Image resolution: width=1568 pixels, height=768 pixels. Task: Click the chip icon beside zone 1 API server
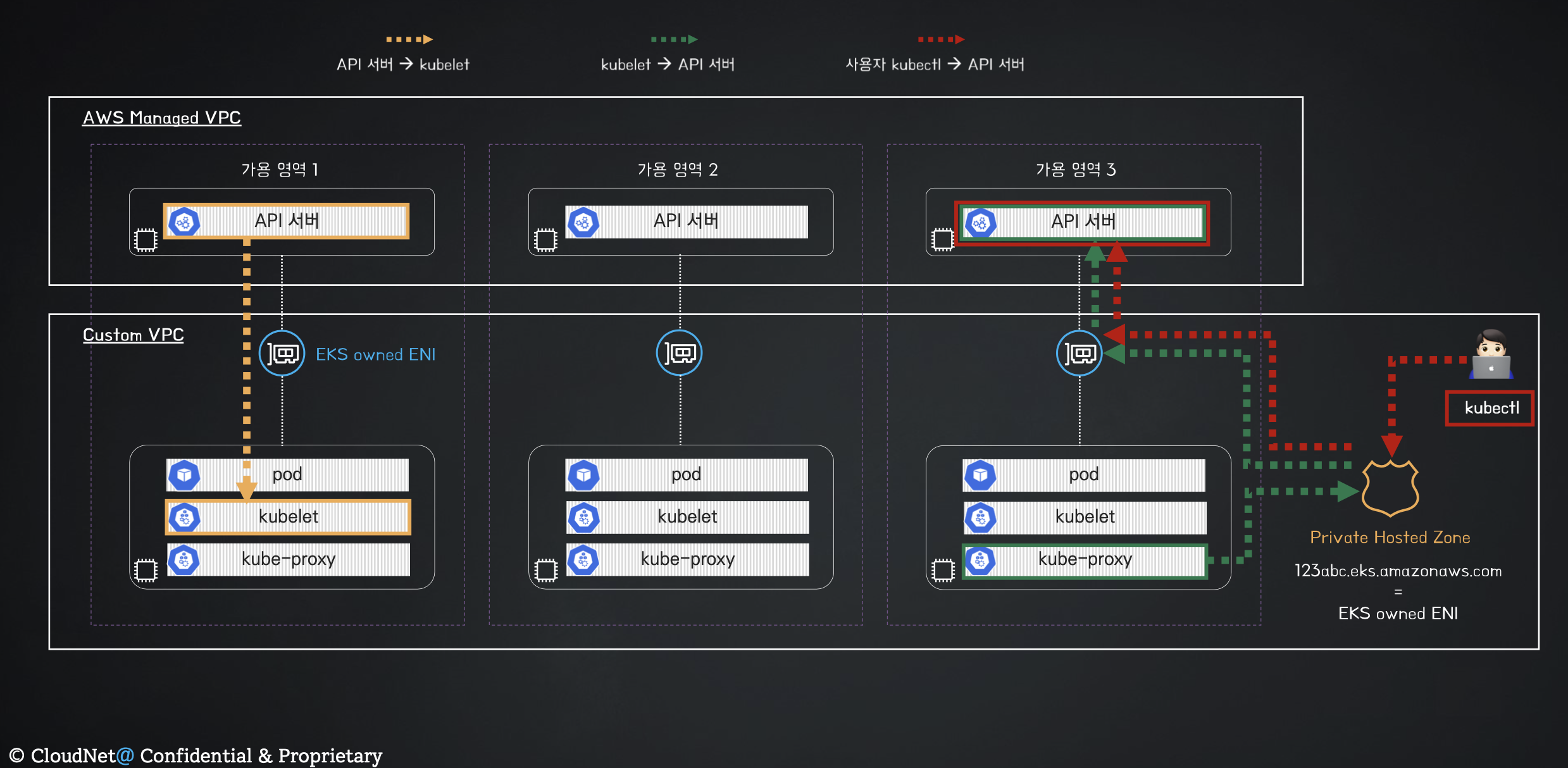coord(146,240)
